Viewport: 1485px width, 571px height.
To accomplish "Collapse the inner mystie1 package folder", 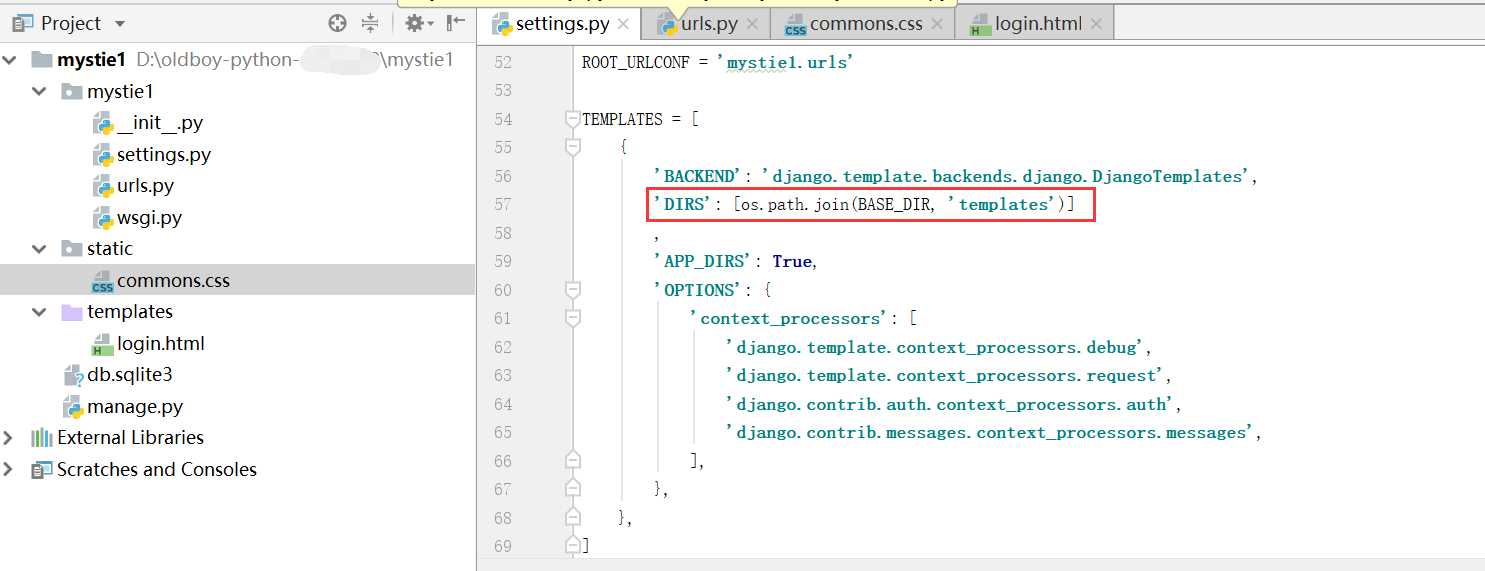I will tap(39, 92).
